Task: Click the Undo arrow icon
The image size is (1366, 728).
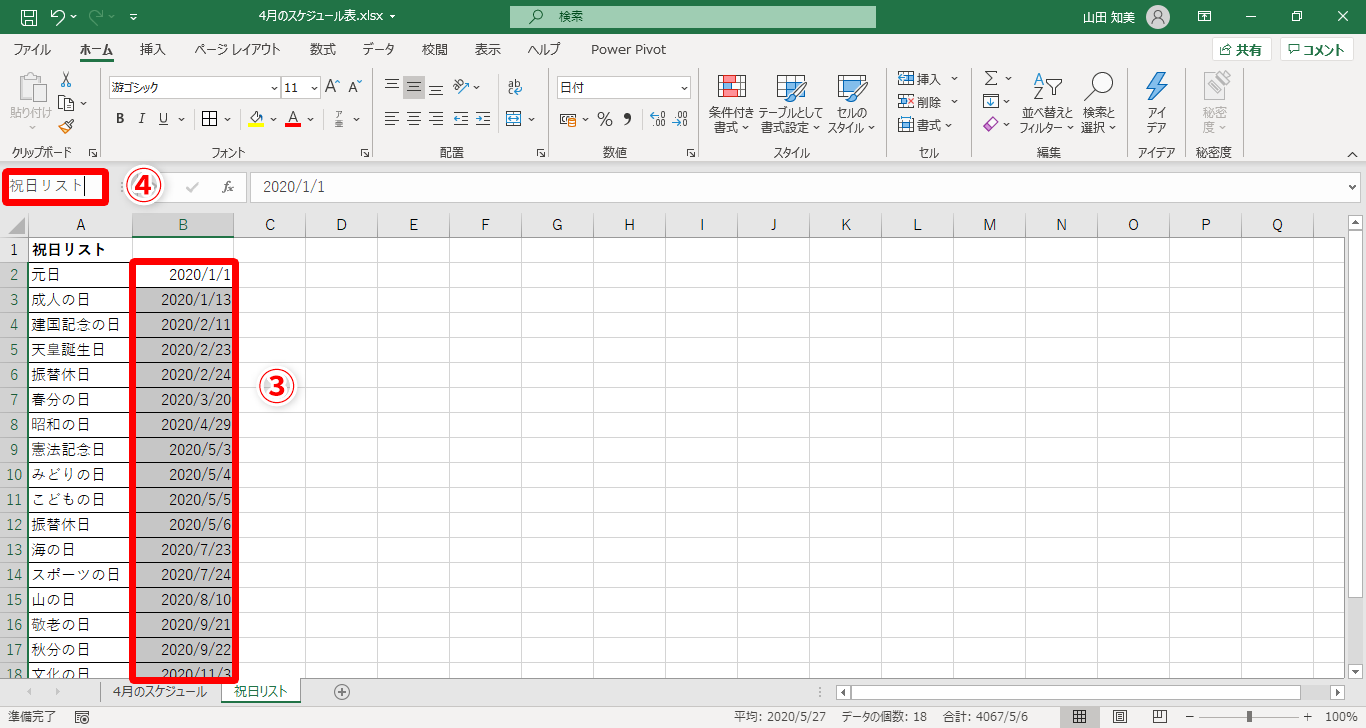Action: 58,17
